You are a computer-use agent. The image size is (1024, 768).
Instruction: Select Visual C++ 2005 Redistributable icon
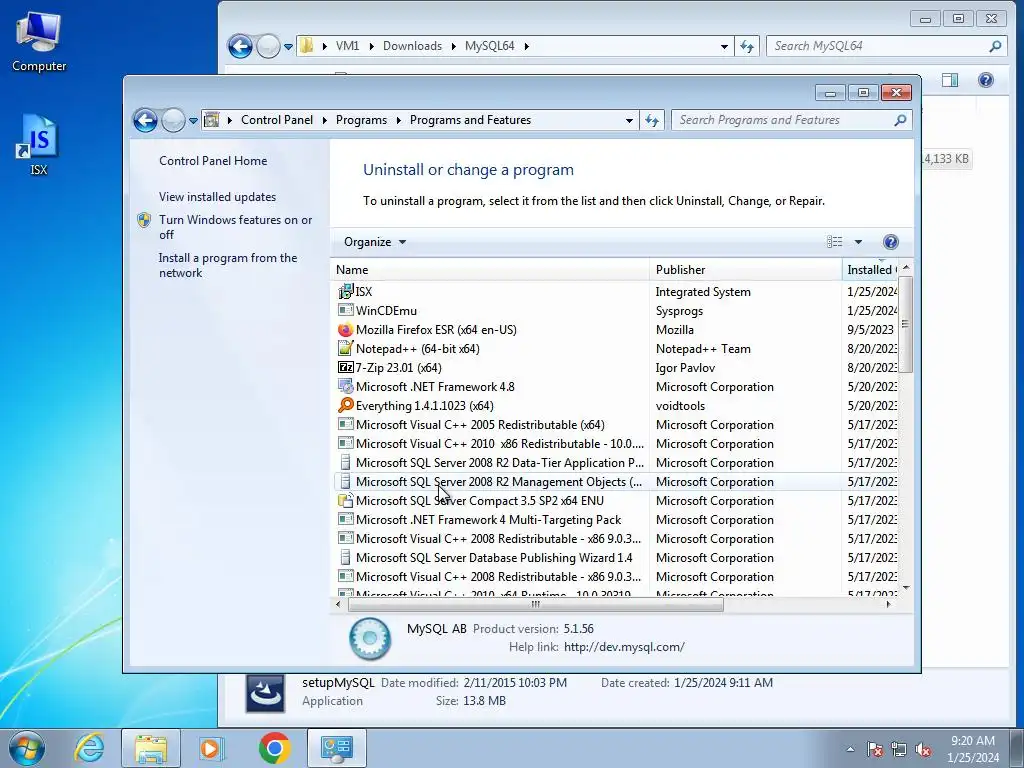click(345, 424)
